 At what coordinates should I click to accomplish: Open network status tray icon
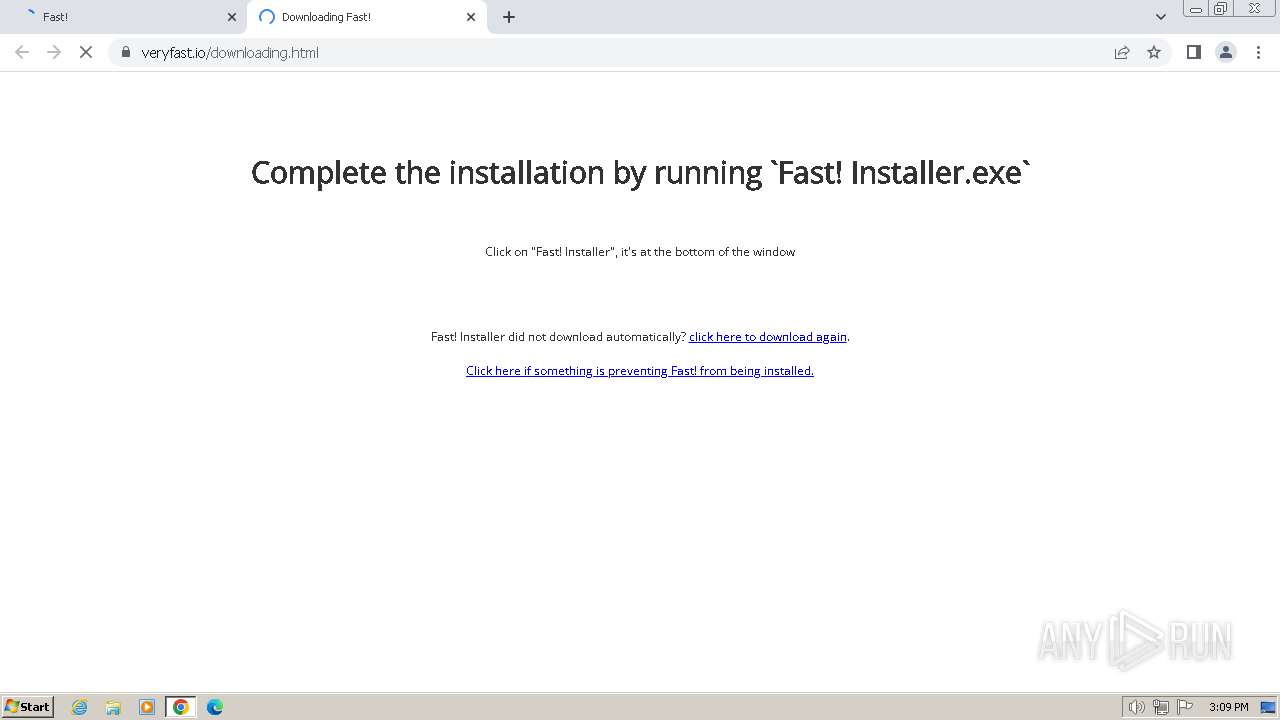tap(1161, 707)
